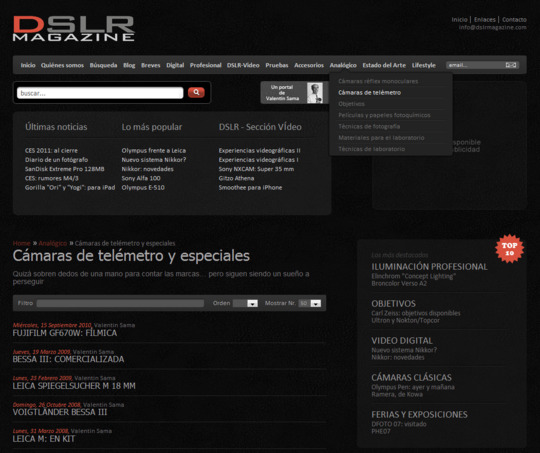Click the Filtro text field
Image resolution: width=540 pixels, height=453 pixels.
[120, 303]
